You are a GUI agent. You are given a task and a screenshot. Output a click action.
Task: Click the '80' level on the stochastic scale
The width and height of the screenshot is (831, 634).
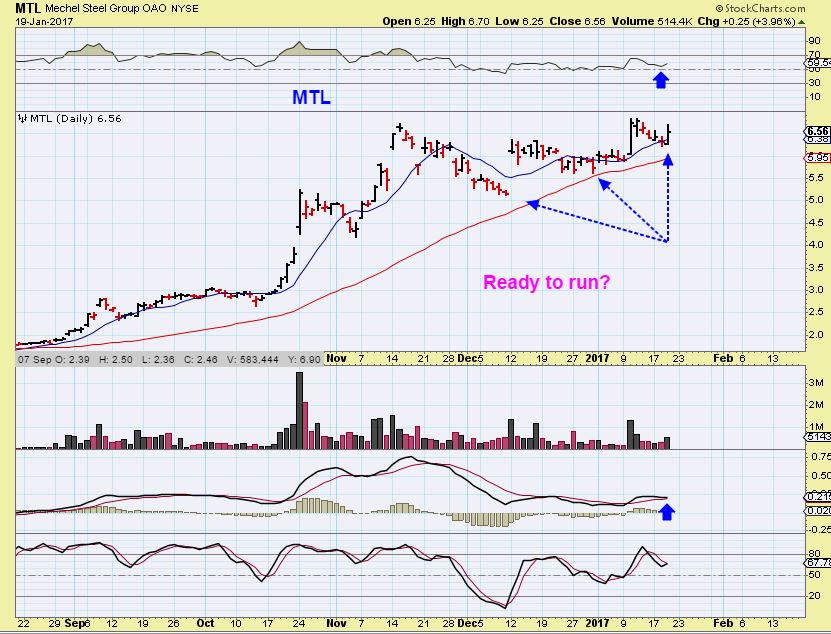tap(815, 554)
